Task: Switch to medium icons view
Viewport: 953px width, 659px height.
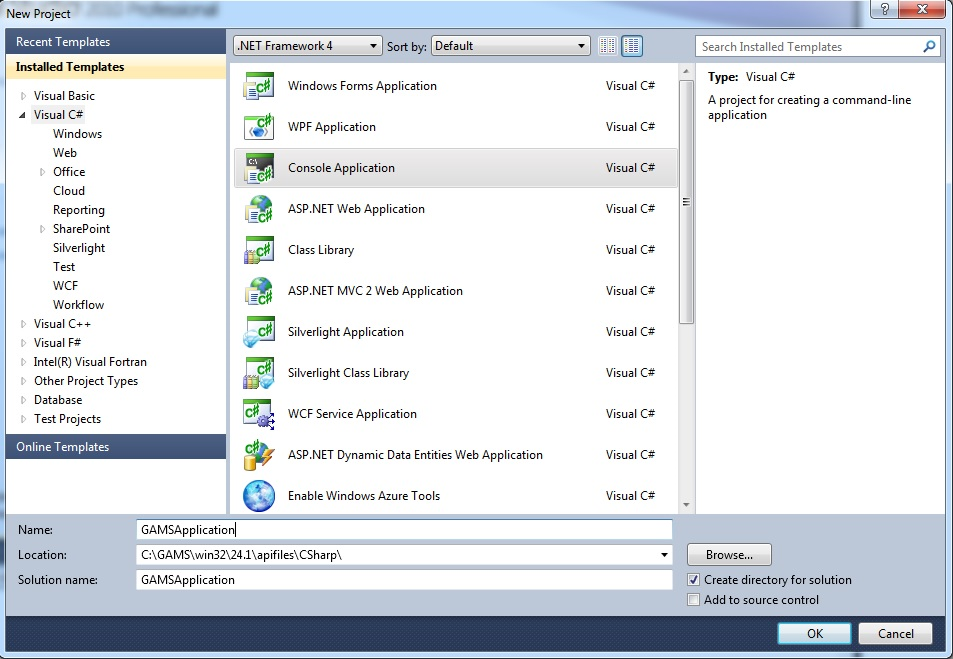Action: [x=632, y=46]
